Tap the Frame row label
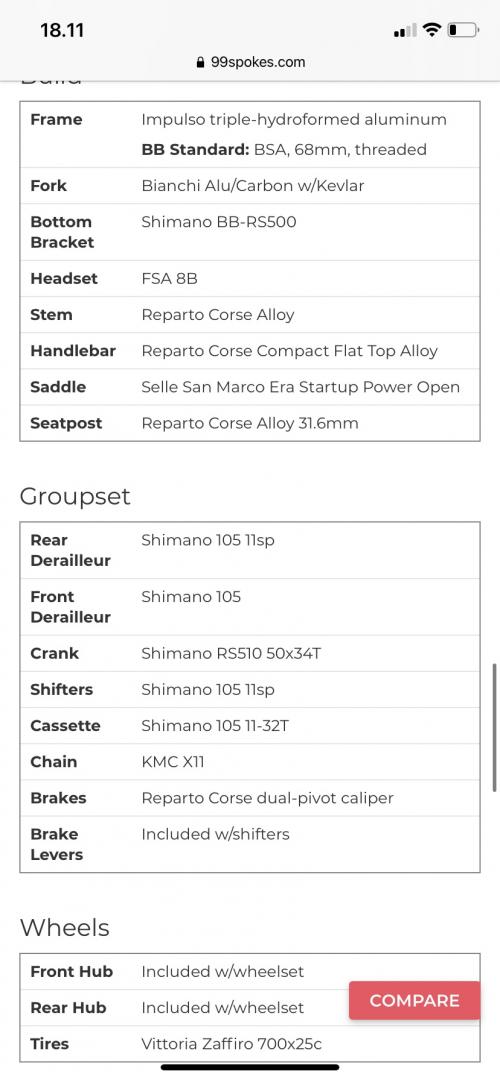The height and width of the screenshot is (1080, 500). (56, 119)
